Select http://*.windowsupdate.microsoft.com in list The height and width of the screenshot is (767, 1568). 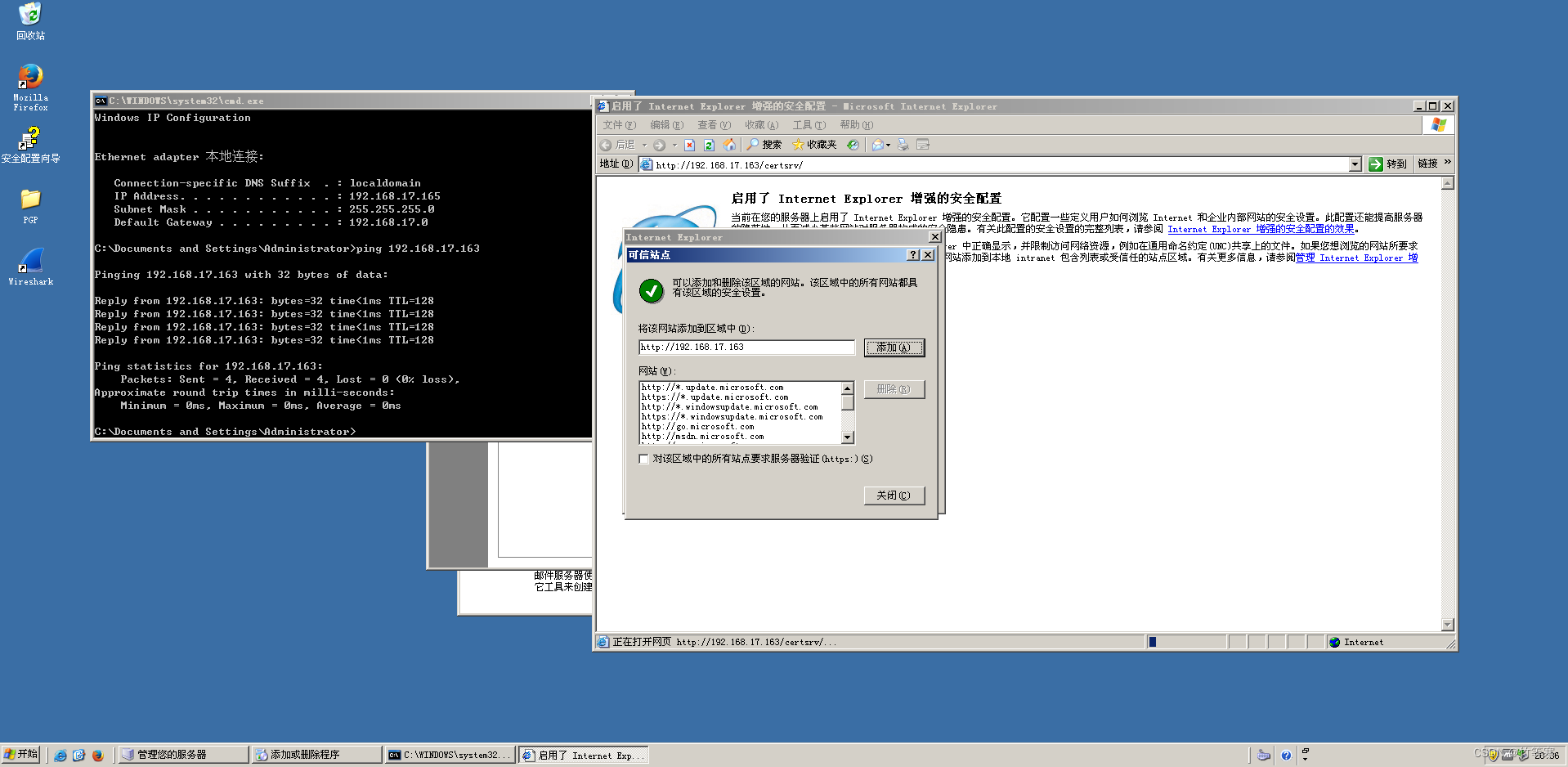[x=729, y=407]
